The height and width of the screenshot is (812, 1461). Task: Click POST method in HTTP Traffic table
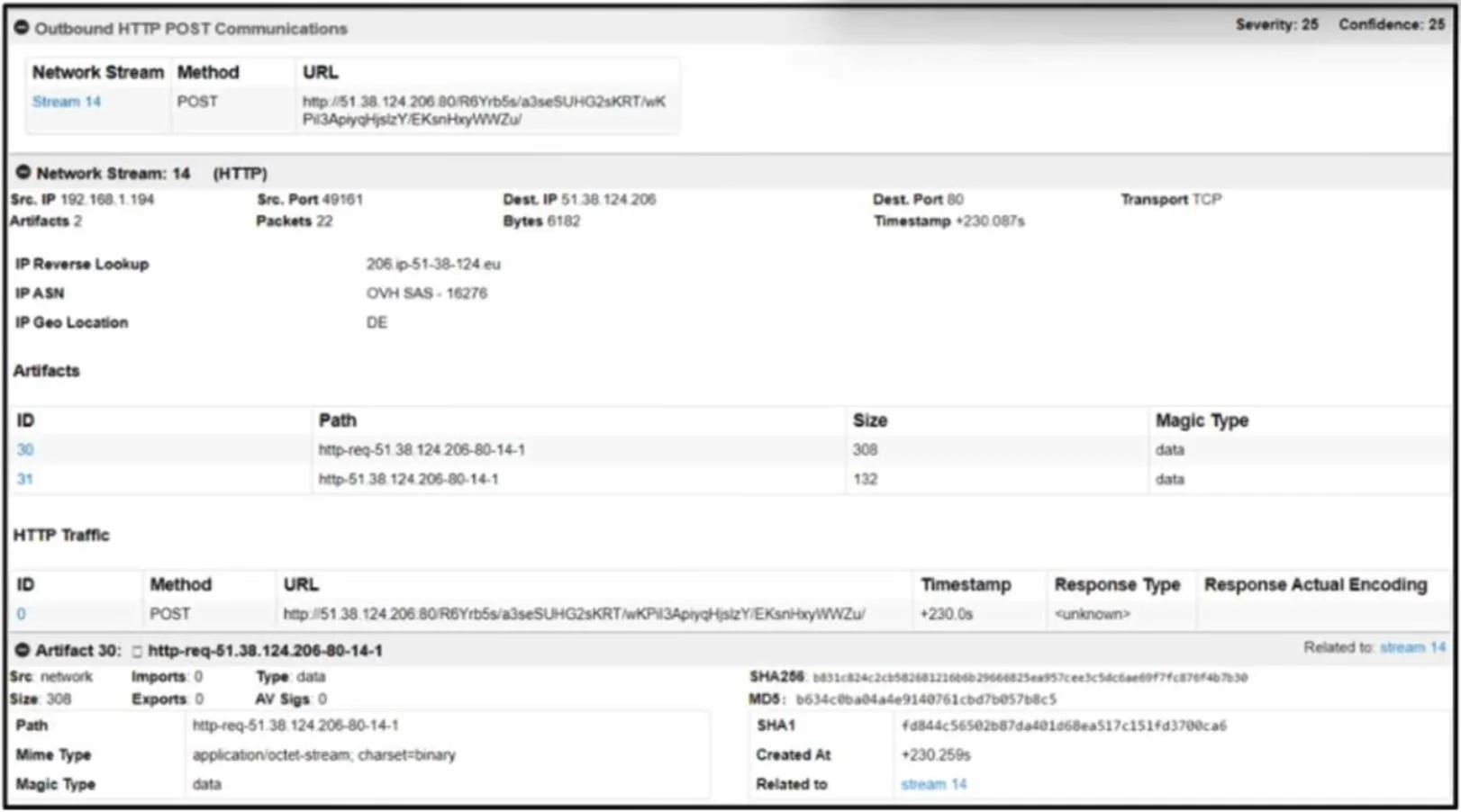click(169, 614)
